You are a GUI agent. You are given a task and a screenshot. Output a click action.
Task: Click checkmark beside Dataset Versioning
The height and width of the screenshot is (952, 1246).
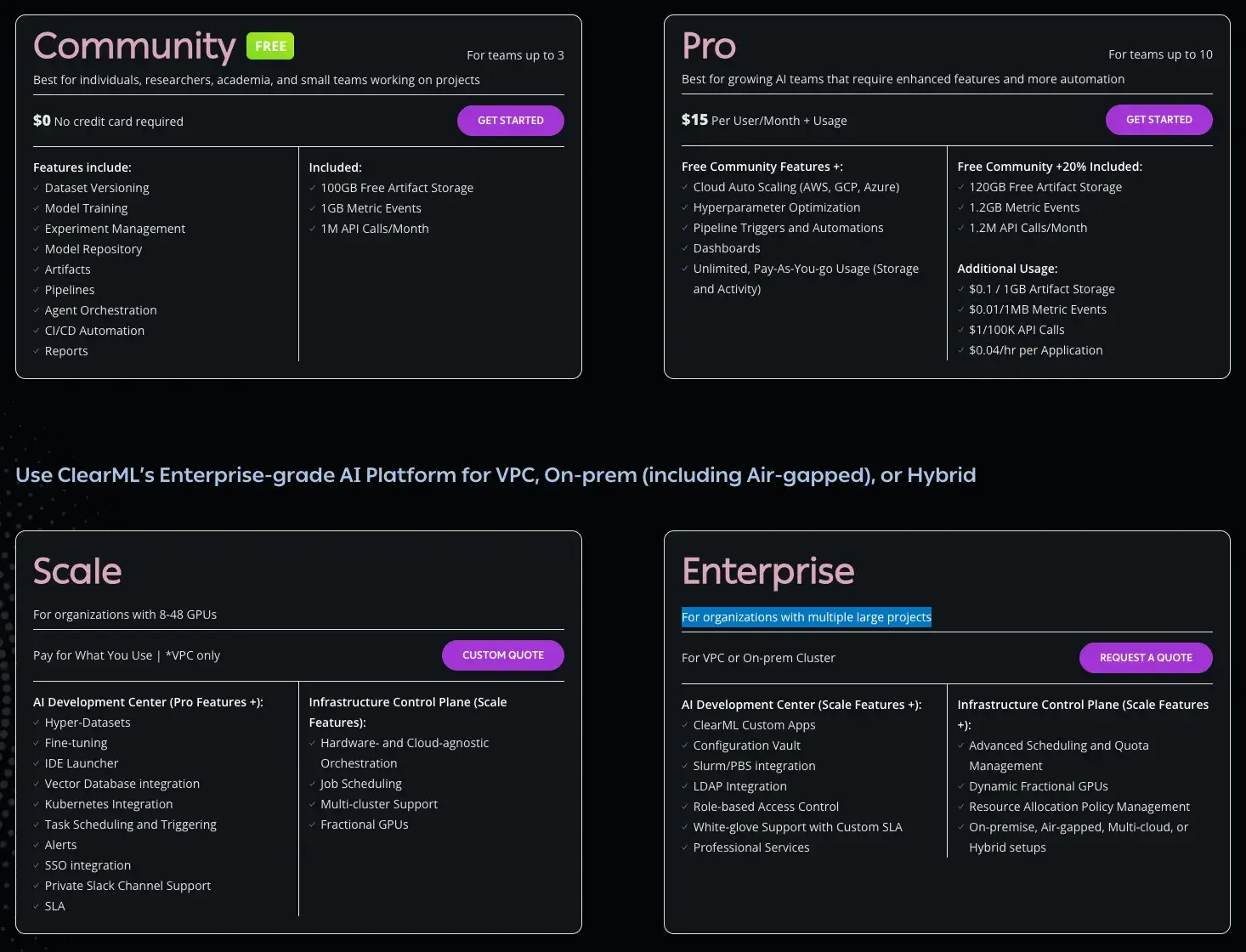pos(37,188)
